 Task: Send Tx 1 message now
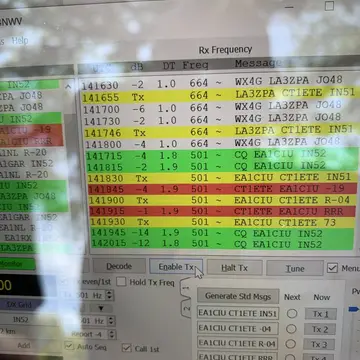coord(321,314)
